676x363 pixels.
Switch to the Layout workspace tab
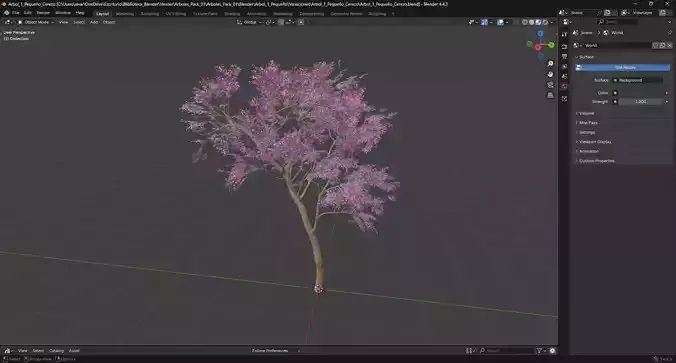[102, 14]
